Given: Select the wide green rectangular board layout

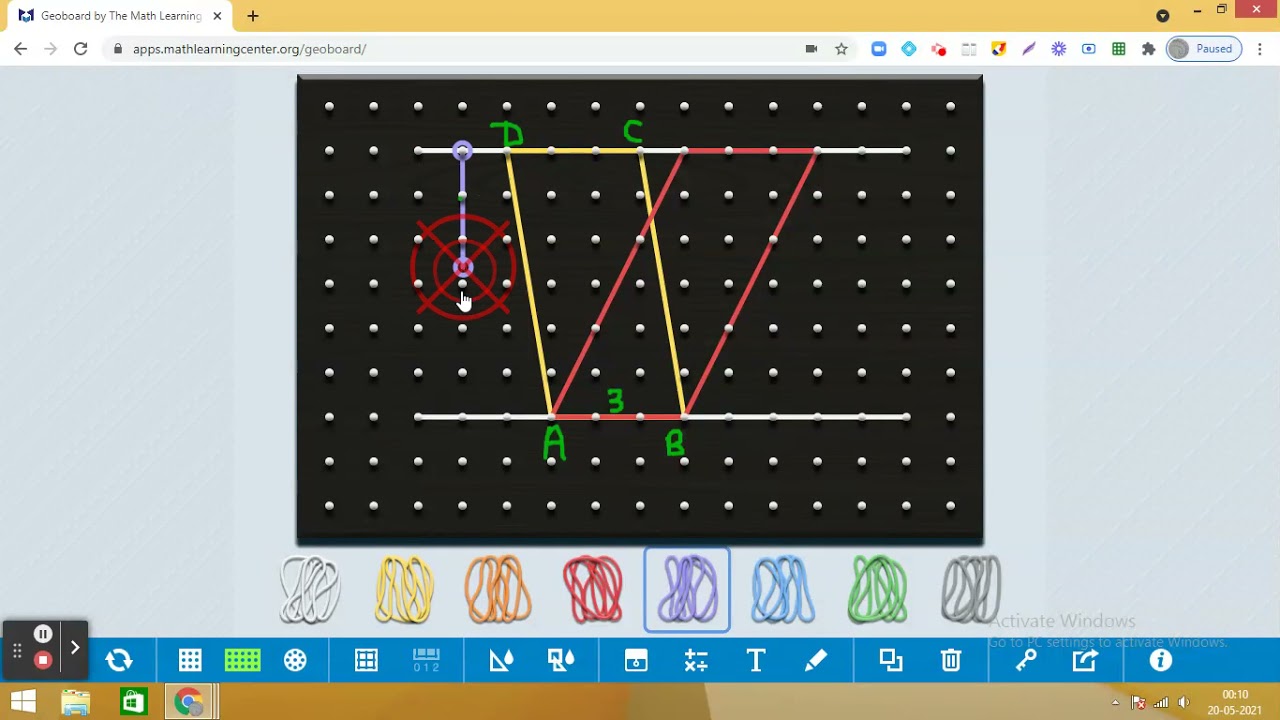Looking at the screenshot, I should 242,660.
